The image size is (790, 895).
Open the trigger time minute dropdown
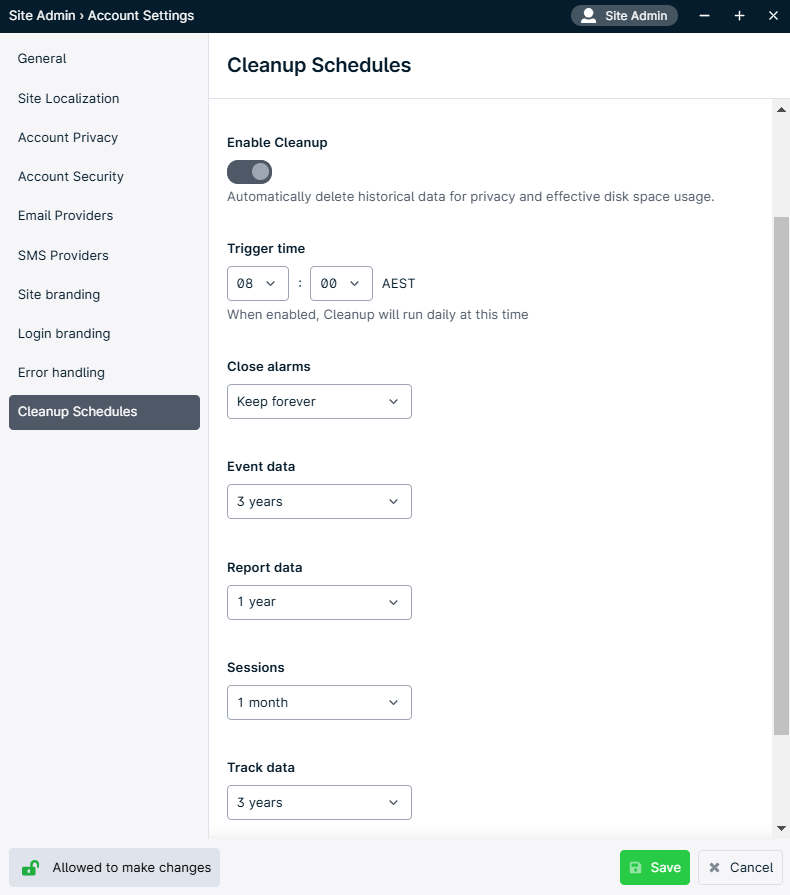pyautogui.click(x=341, y=283)
